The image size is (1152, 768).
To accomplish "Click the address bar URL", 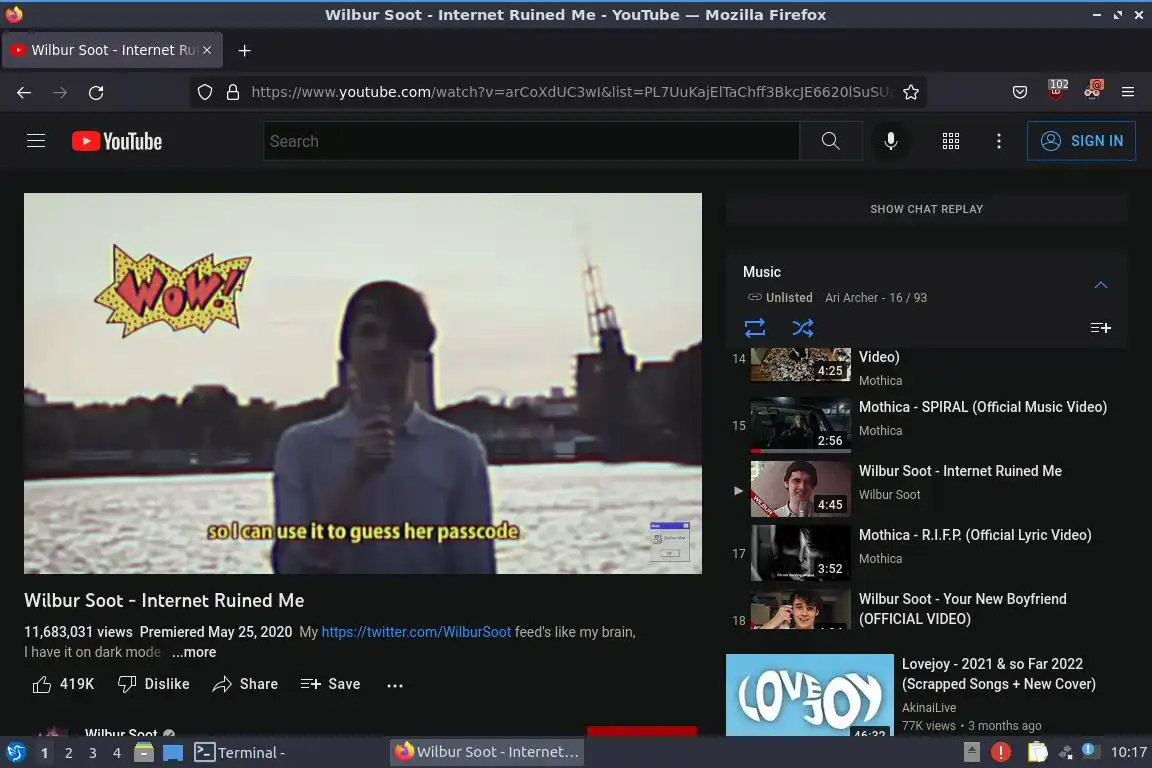I will point(572,92).
